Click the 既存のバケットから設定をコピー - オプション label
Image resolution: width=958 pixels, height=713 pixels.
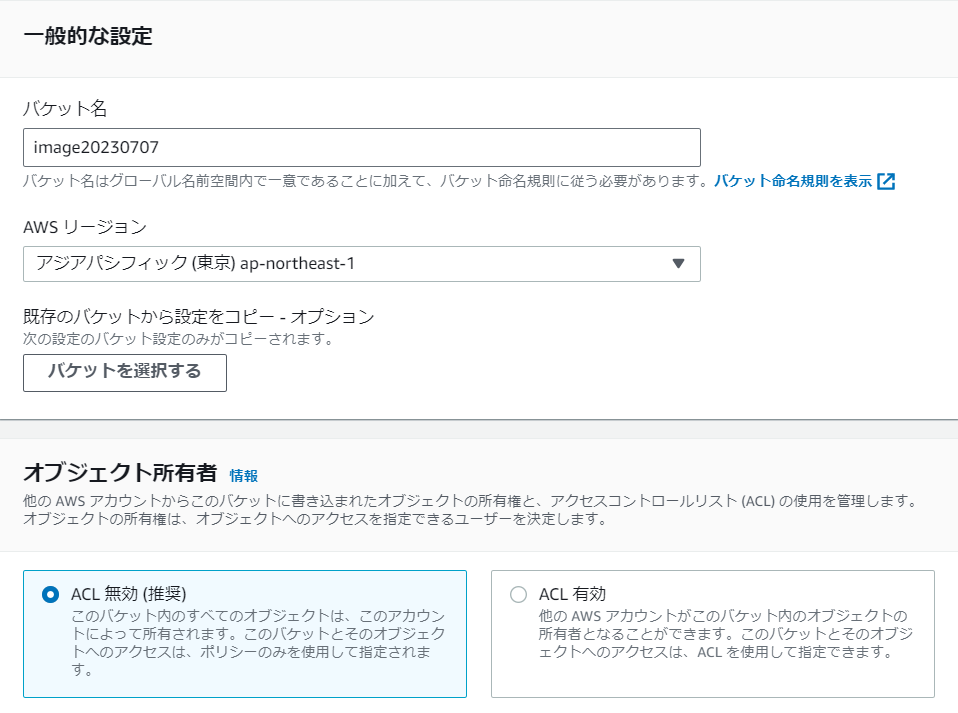tap(199, 316)
